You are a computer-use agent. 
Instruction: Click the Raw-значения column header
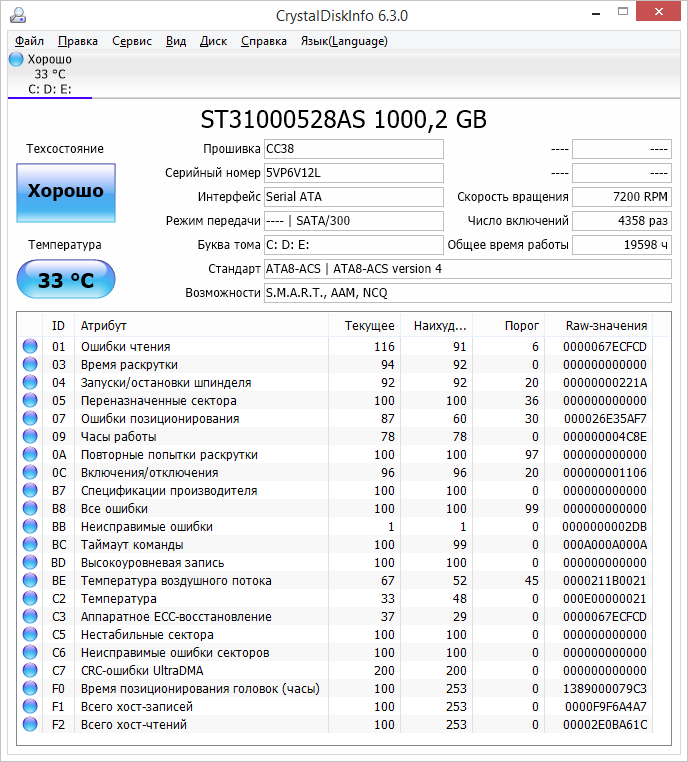coord(599,326)
